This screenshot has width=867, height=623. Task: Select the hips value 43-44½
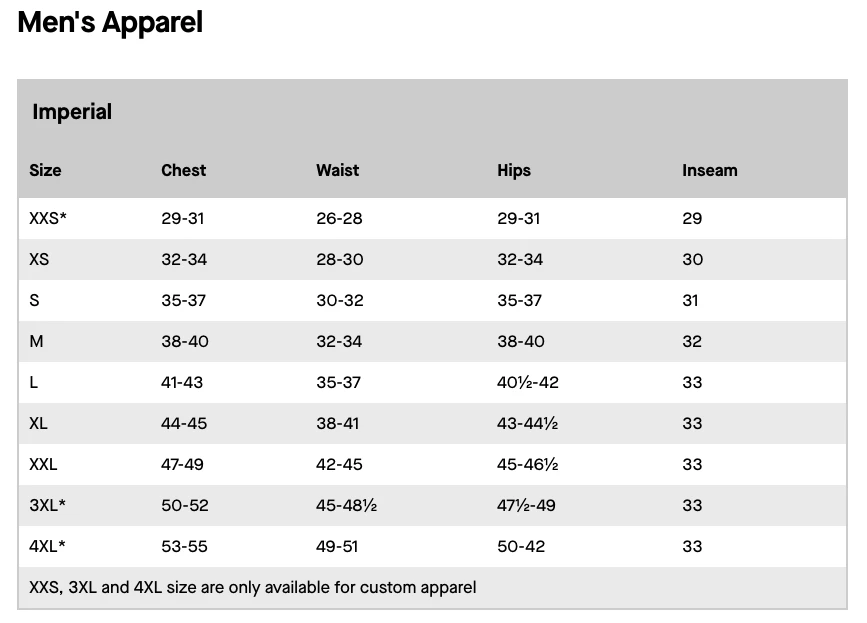tap(527, 423)
